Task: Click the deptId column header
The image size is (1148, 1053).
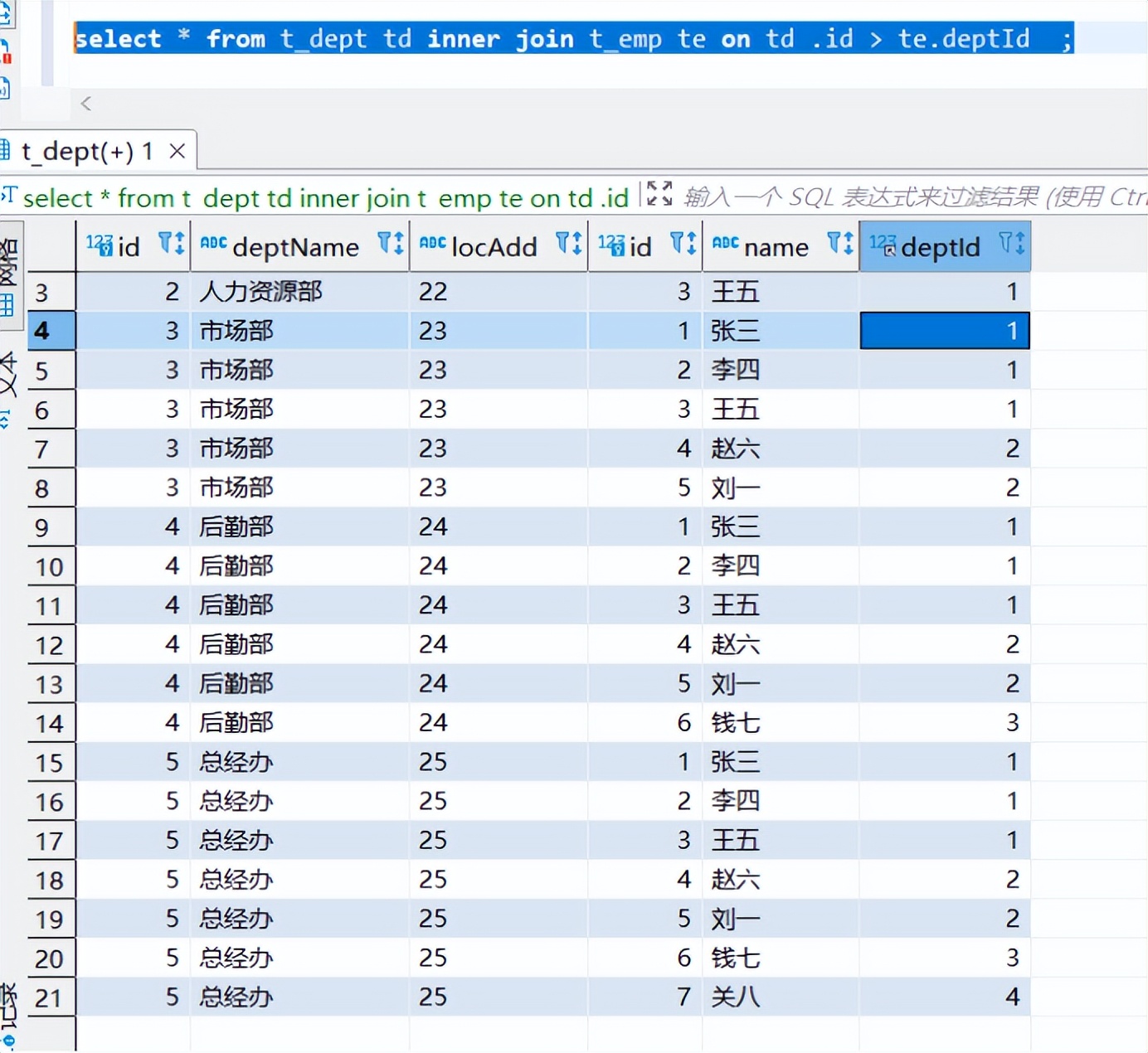Action: click(x=945, y=246)
